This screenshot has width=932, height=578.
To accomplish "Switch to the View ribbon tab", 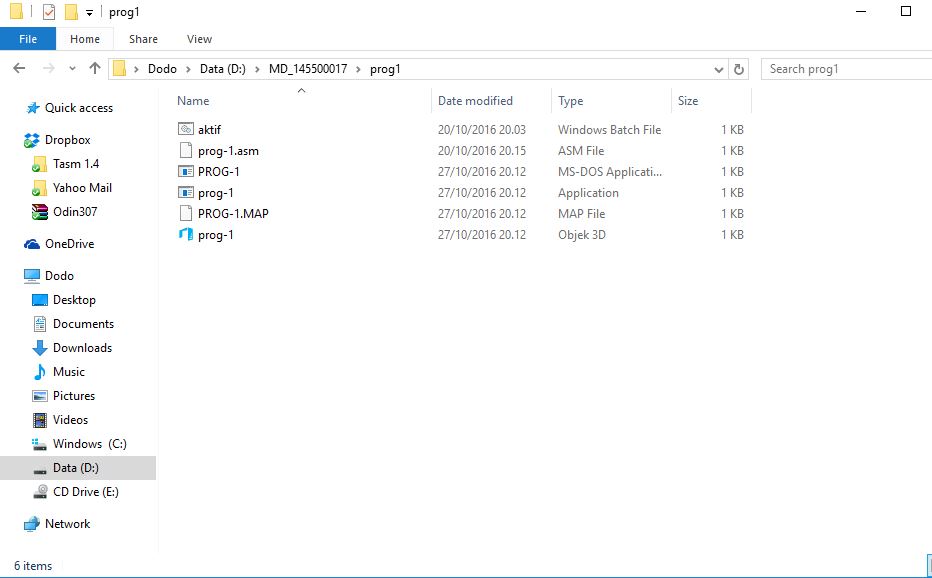I will click(x=199, y=38).
